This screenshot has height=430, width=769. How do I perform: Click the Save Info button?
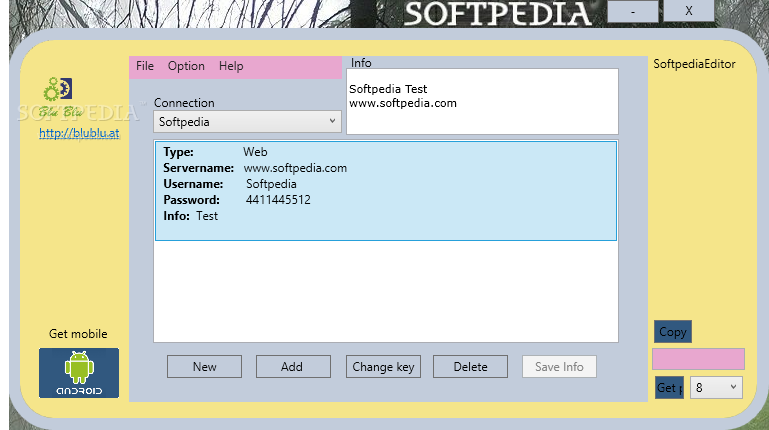(559, 367)
